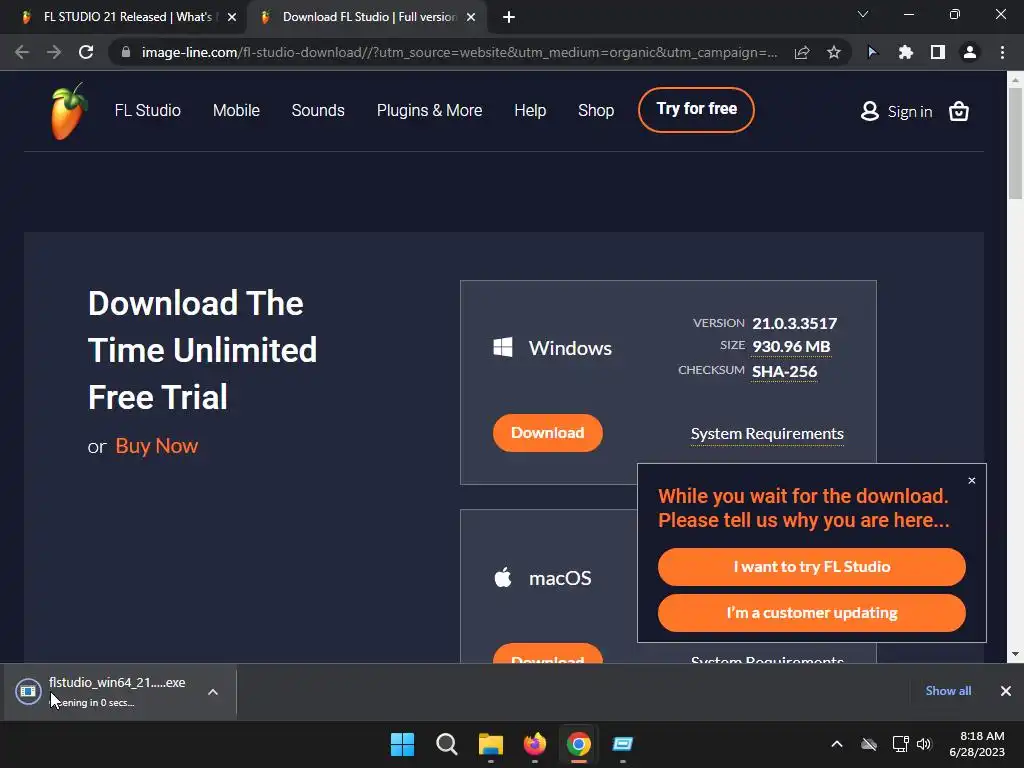Screen dimensions: 1024x768
Task: Click the Windows heading in download card
Action: coord(570,348)
